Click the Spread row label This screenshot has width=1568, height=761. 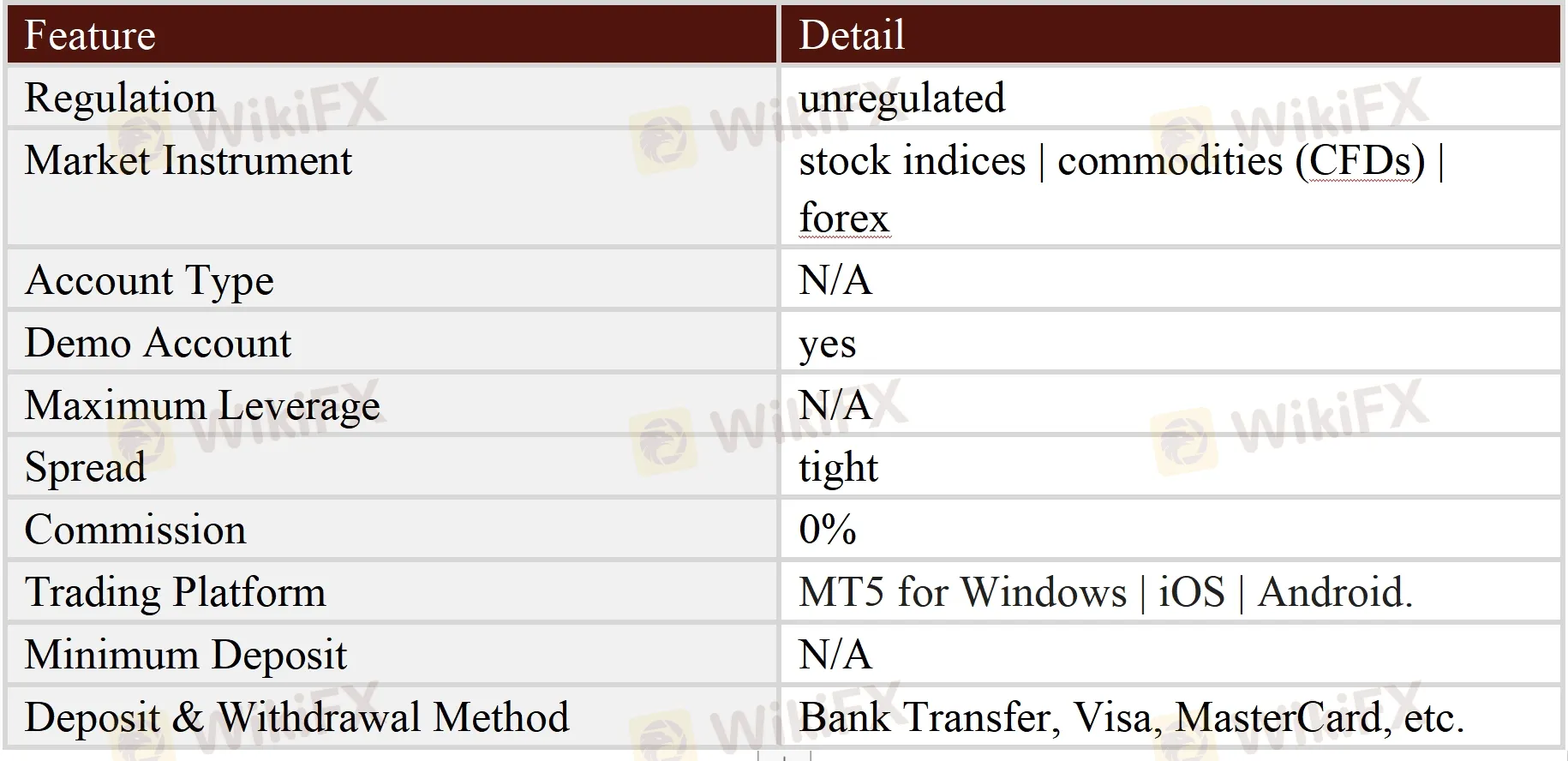(x=85, y=468)
